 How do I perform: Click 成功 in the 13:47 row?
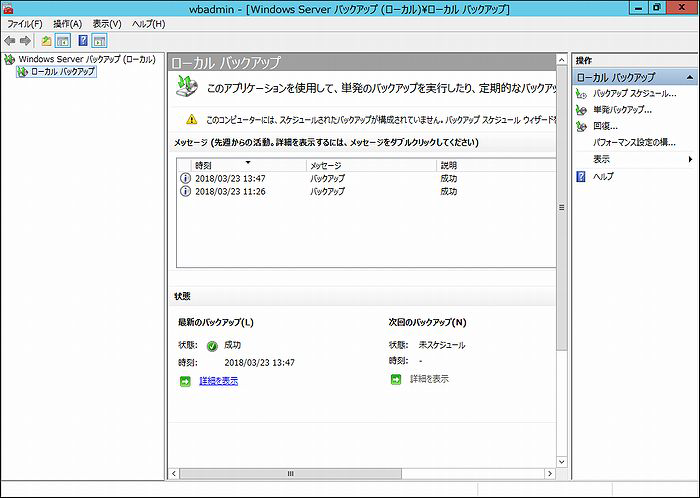point(449,178)
